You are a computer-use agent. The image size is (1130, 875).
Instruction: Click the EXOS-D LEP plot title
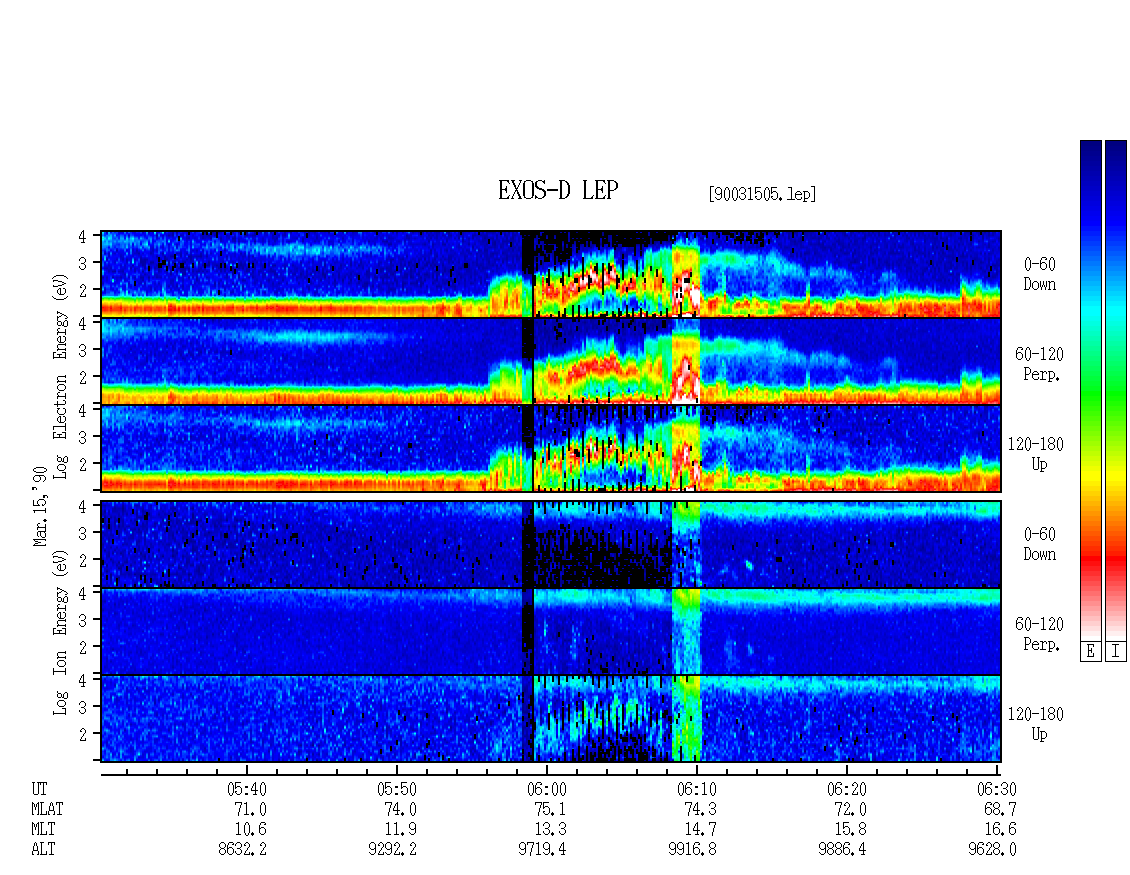(558, 190)
